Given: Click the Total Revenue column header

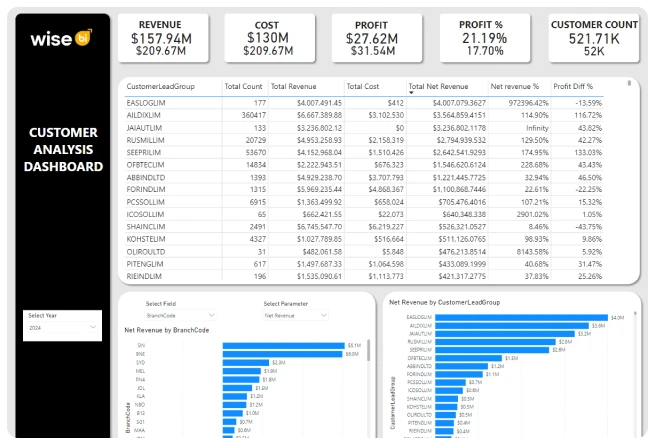Looking at the screenshot, I should click(293, 87).
